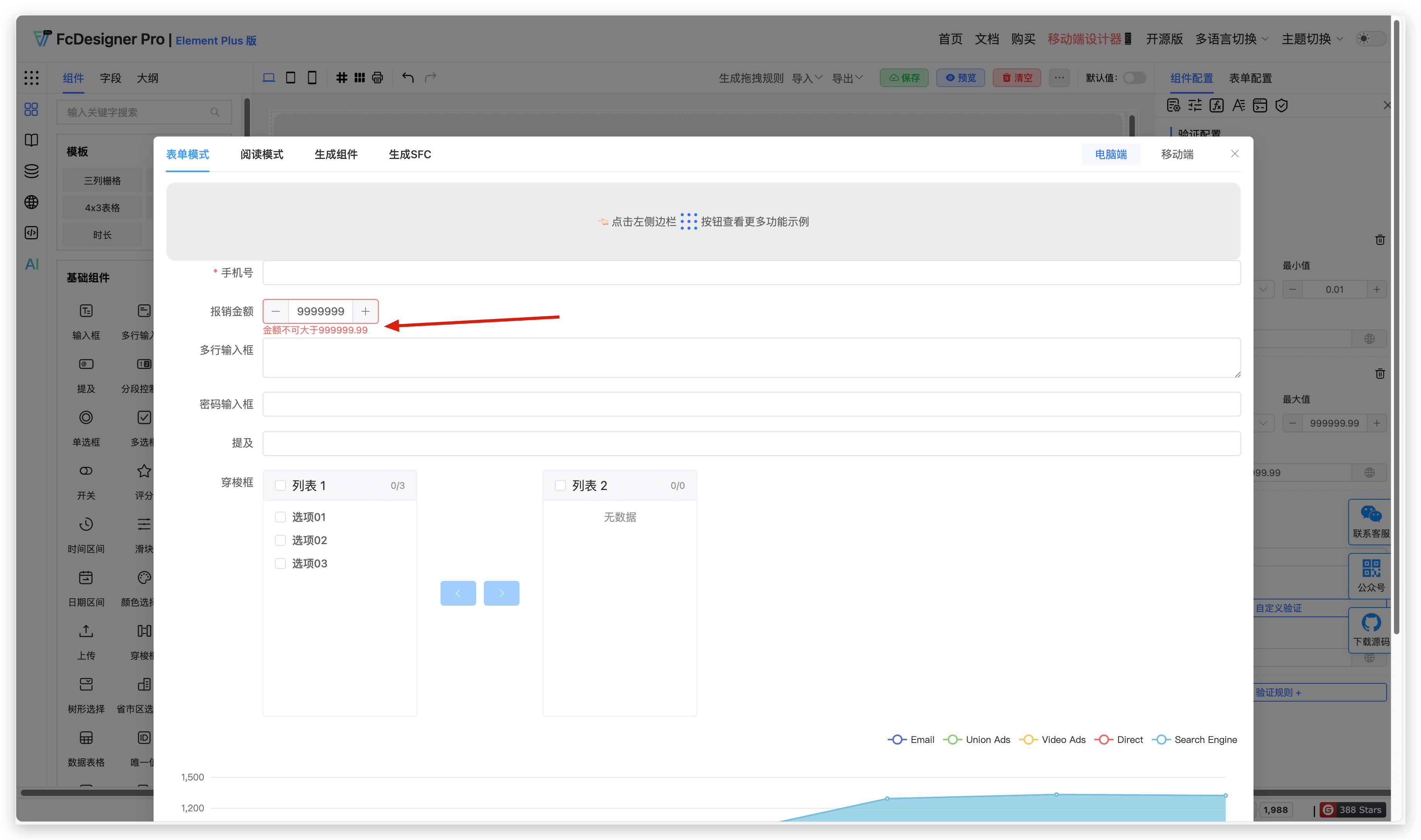Increase 报销金额 with plus stepper
Viewport: 1421px width, 840px height.
[x=365, y=311]
